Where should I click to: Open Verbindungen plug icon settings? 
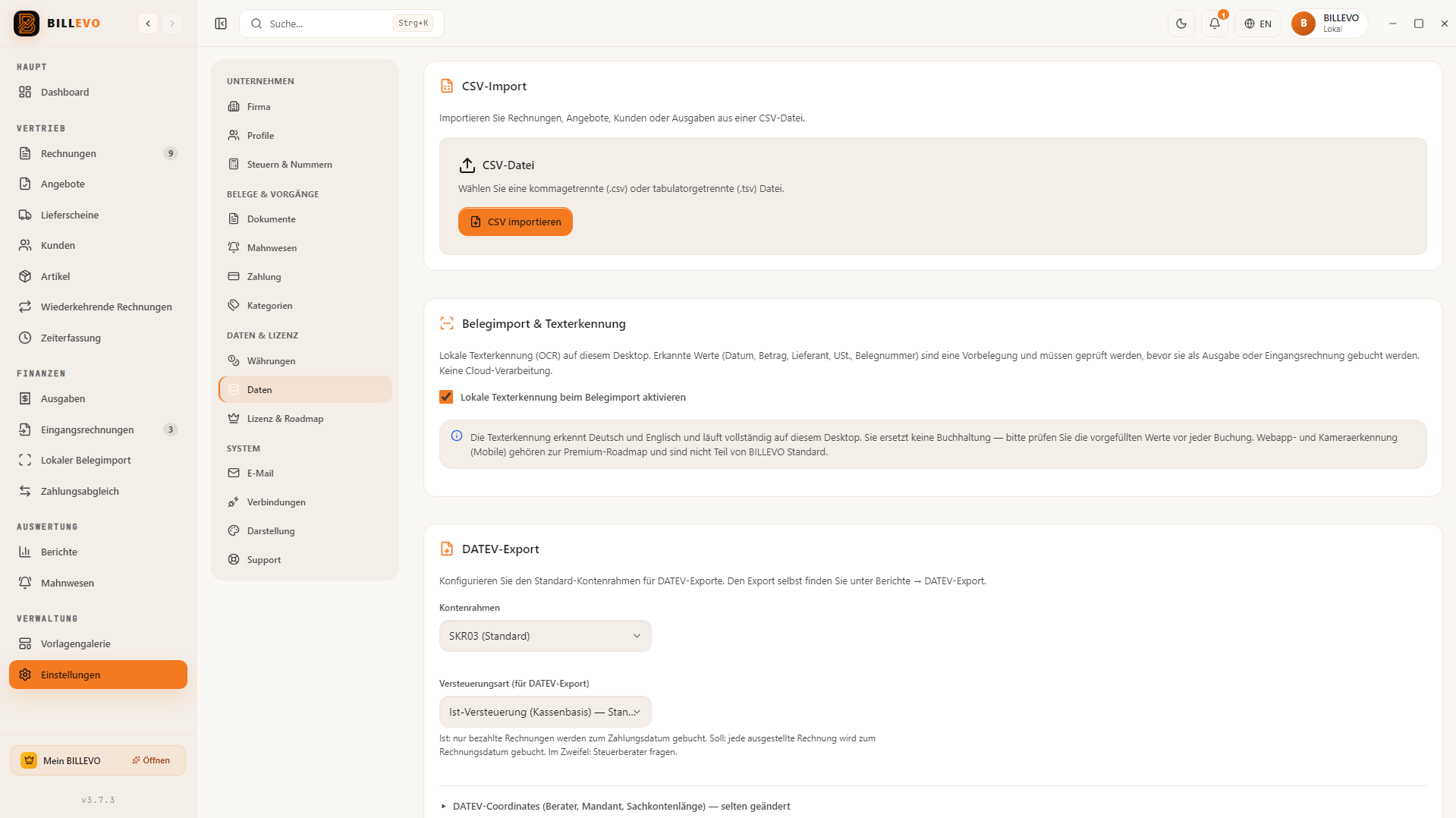(305, 502)
